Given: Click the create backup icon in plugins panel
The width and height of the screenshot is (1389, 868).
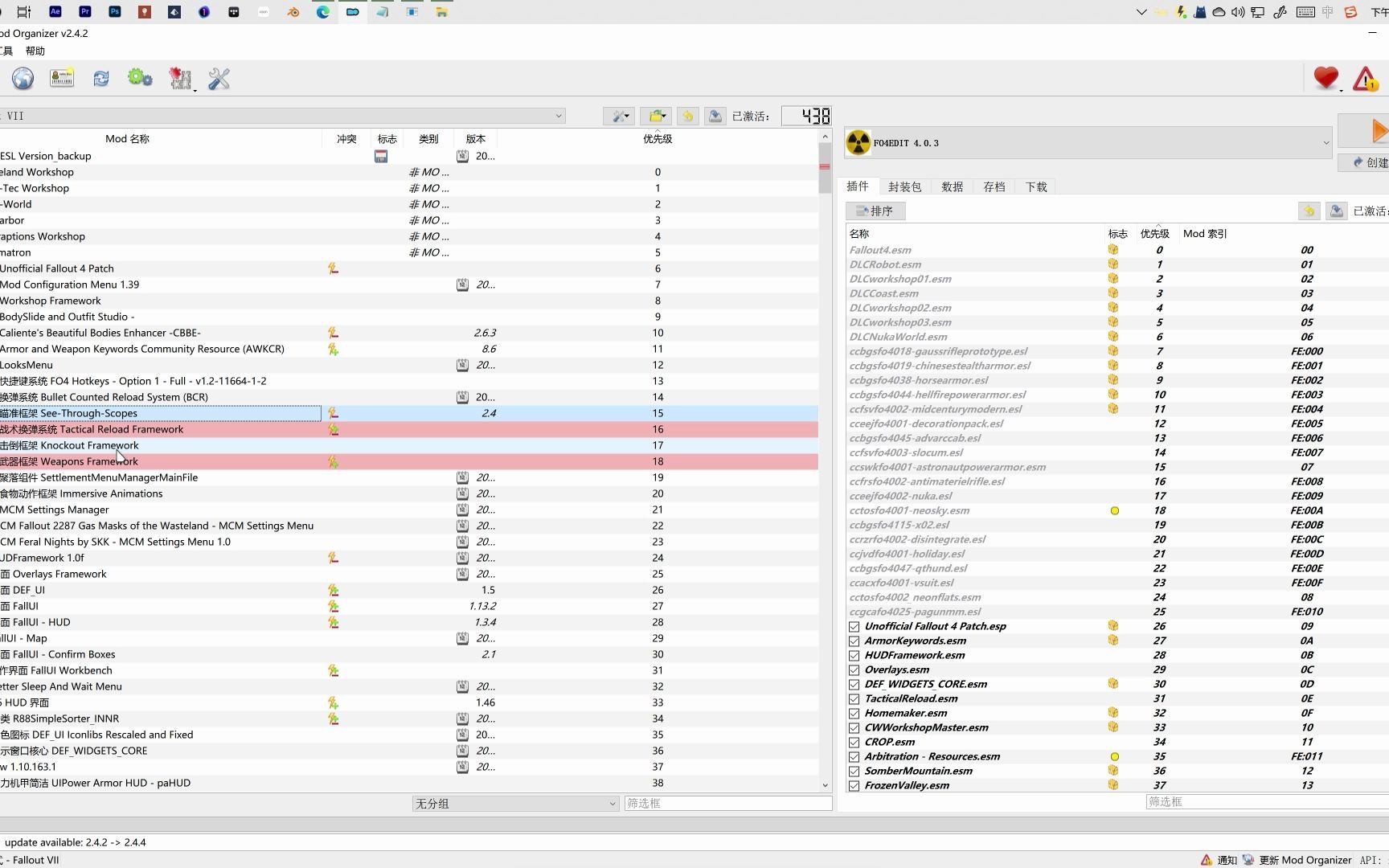Looking at the screenshot, I should click(x=1336, y=211).
